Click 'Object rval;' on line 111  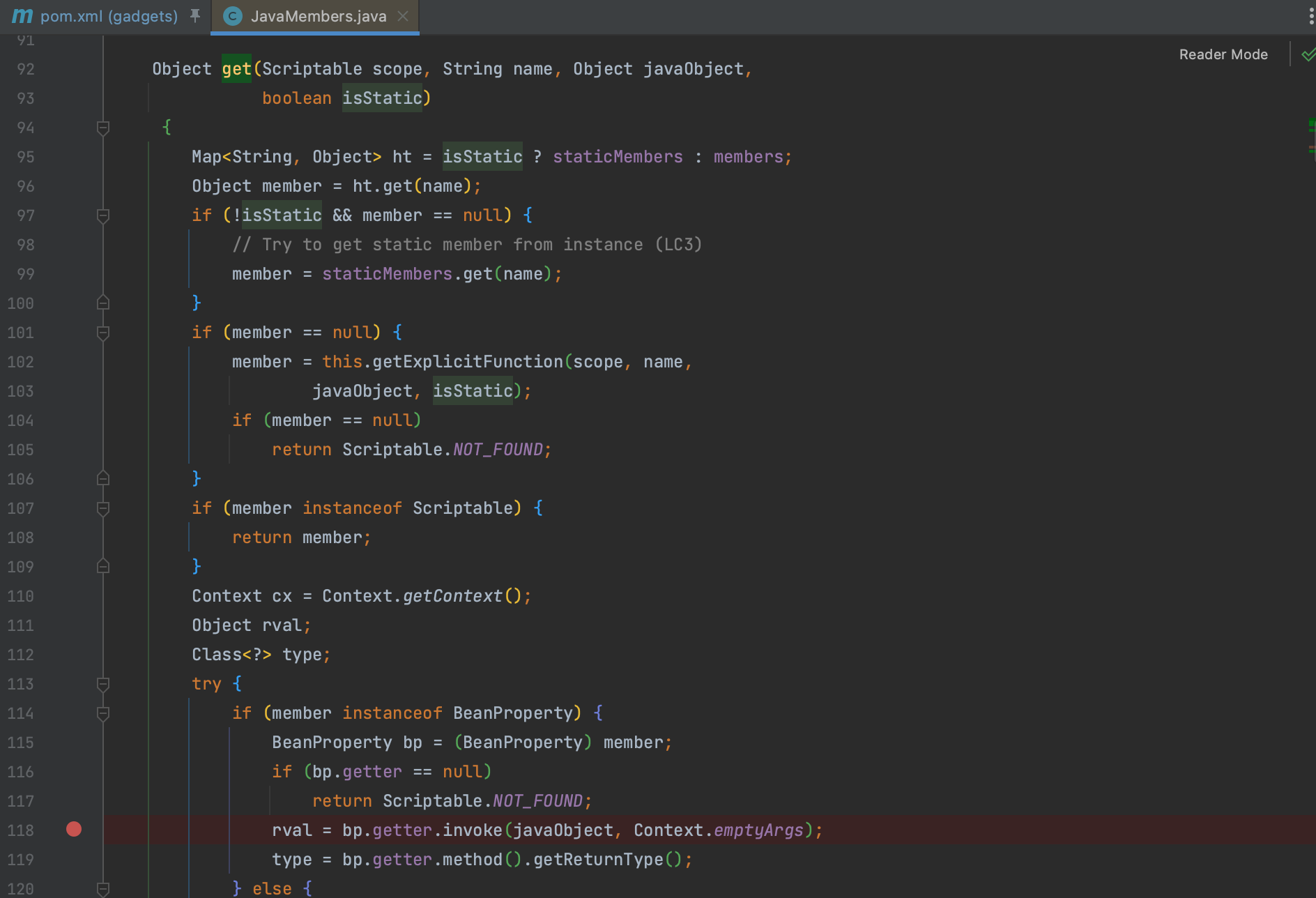pos(252,625)
